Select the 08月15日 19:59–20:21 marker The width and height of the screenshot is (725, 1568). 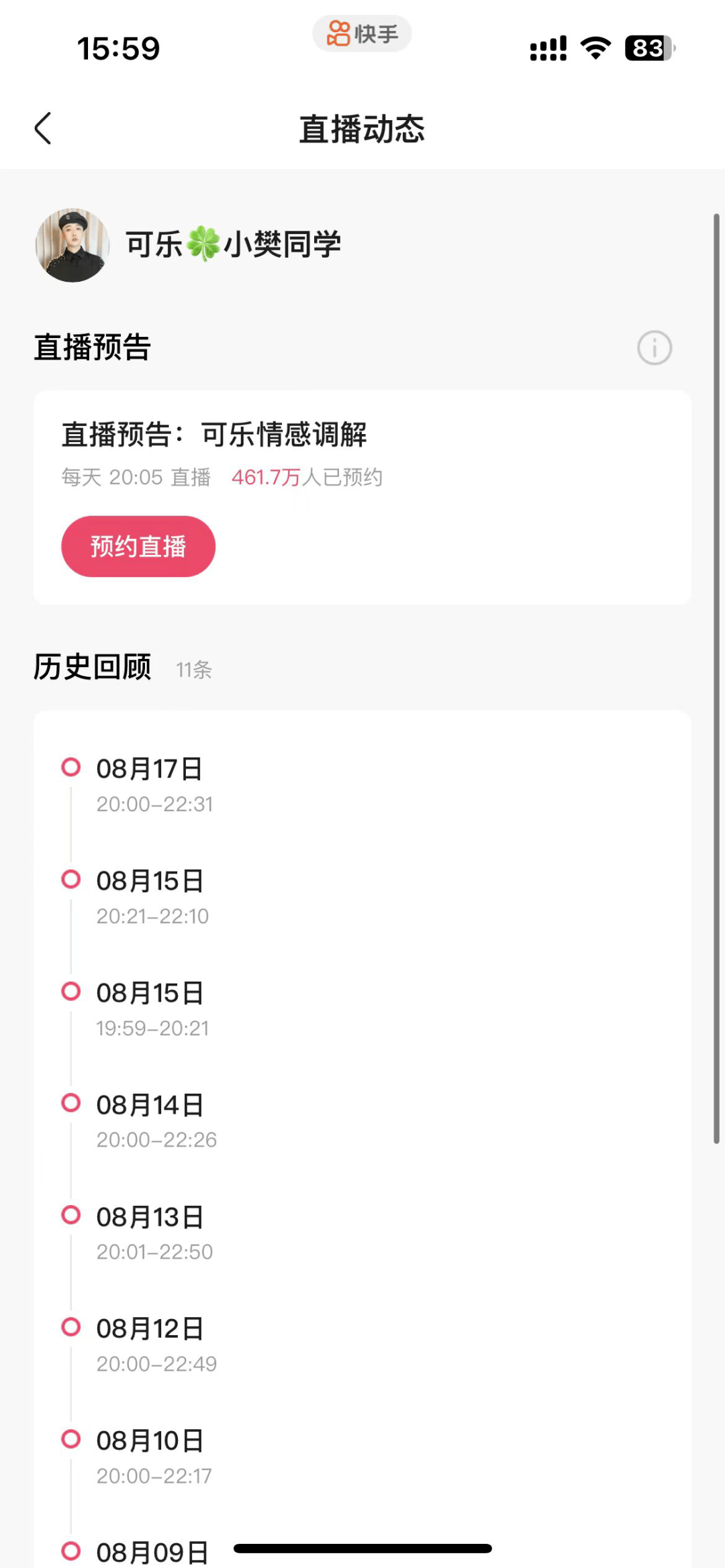click(x=70, y=991)
